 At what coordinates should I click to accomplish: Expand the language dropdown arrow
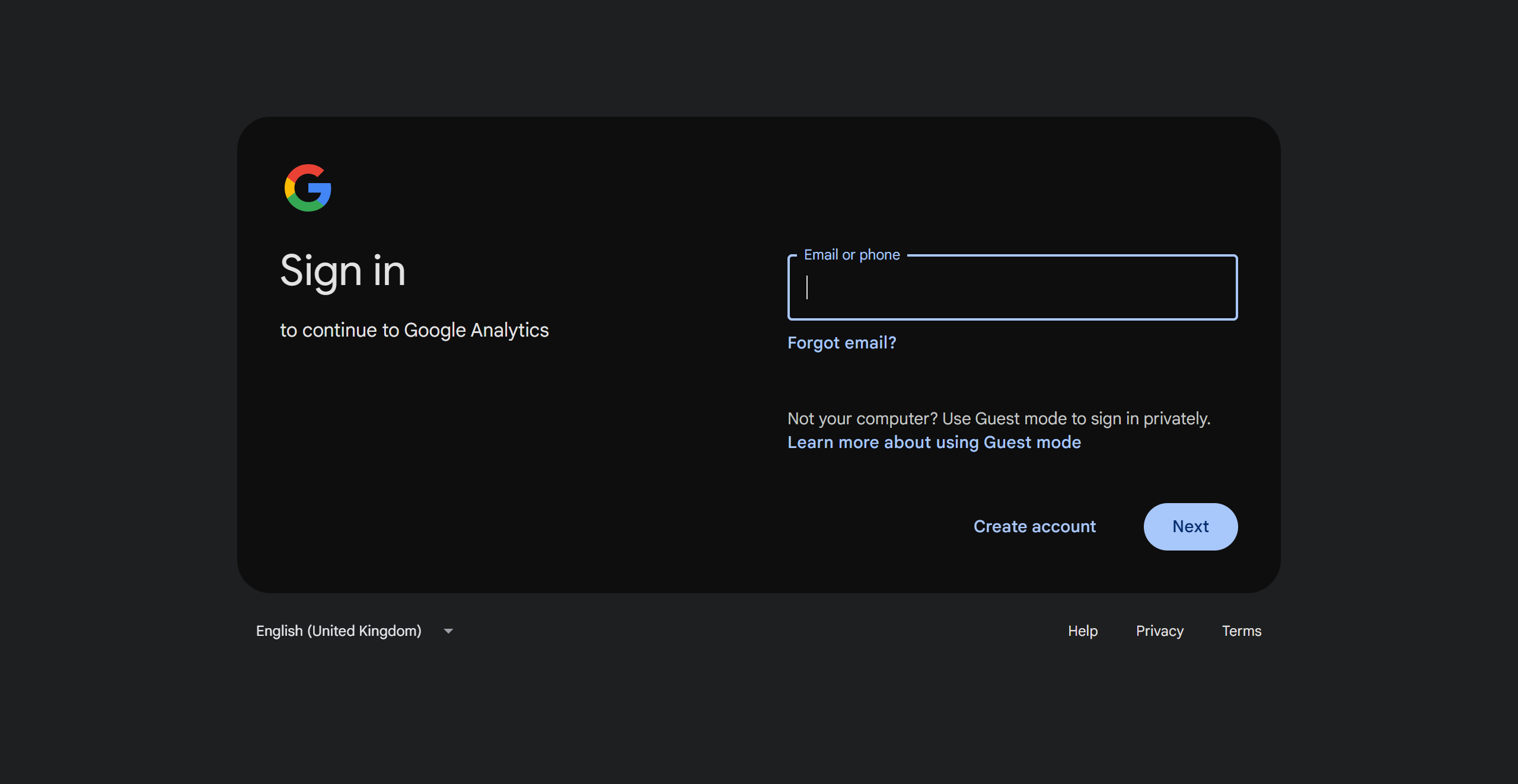(x=448, y=631)
